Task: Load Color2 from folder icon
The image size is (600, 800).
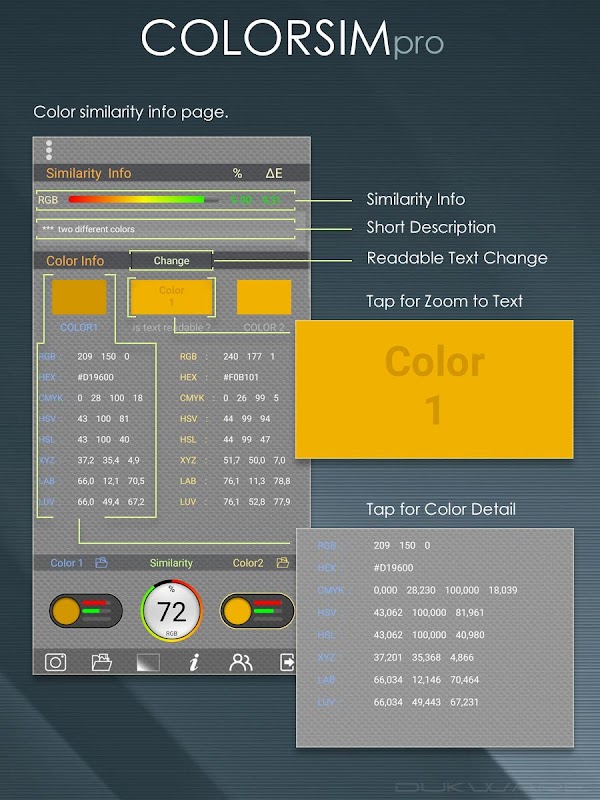Action: click(283, 563)
